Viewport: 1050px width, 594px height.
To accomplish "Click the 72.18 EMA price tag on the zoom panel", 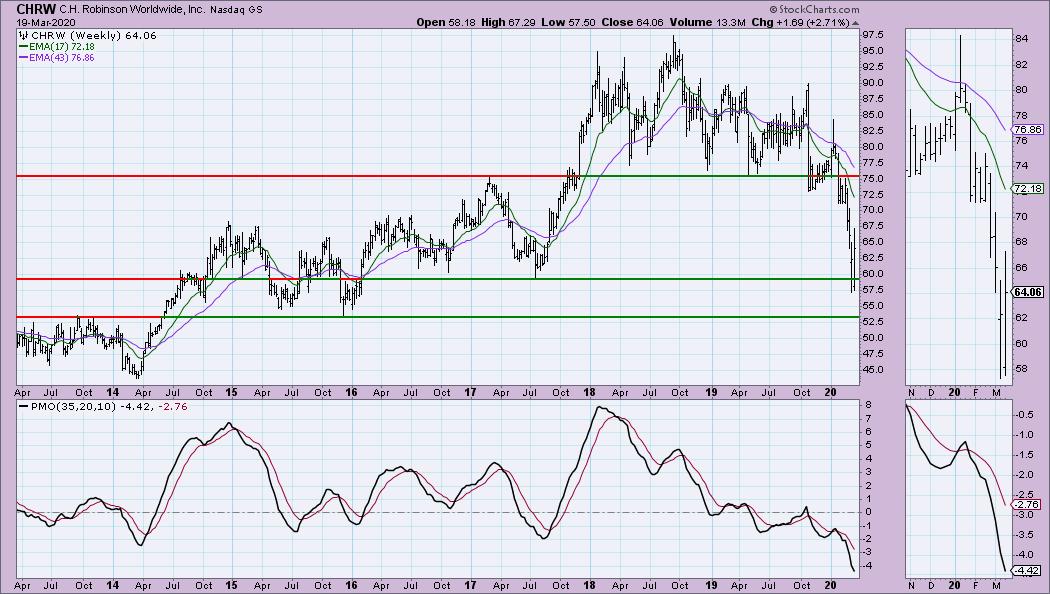I will (x=1028, y=189).
